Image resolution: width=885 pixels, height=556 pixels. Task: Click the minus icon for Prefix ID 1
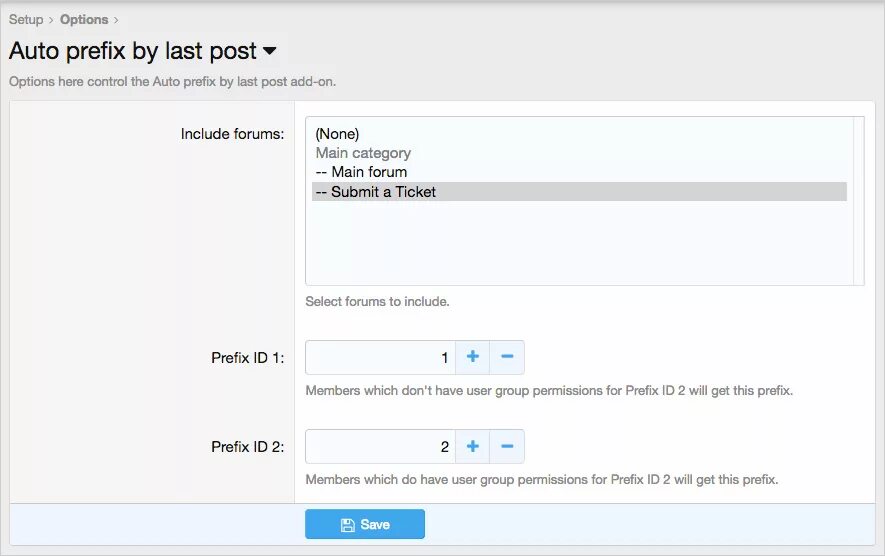point(507,357)
